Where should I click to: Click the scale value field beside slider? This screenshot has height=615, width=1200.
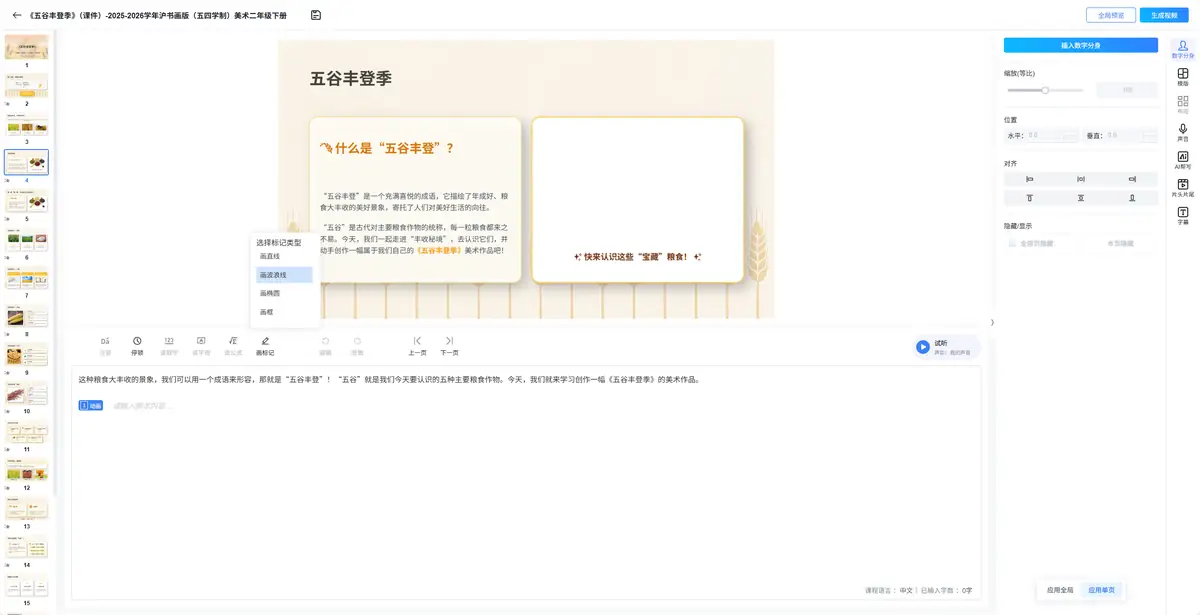pyautogui.click(x=1127, y=90)
